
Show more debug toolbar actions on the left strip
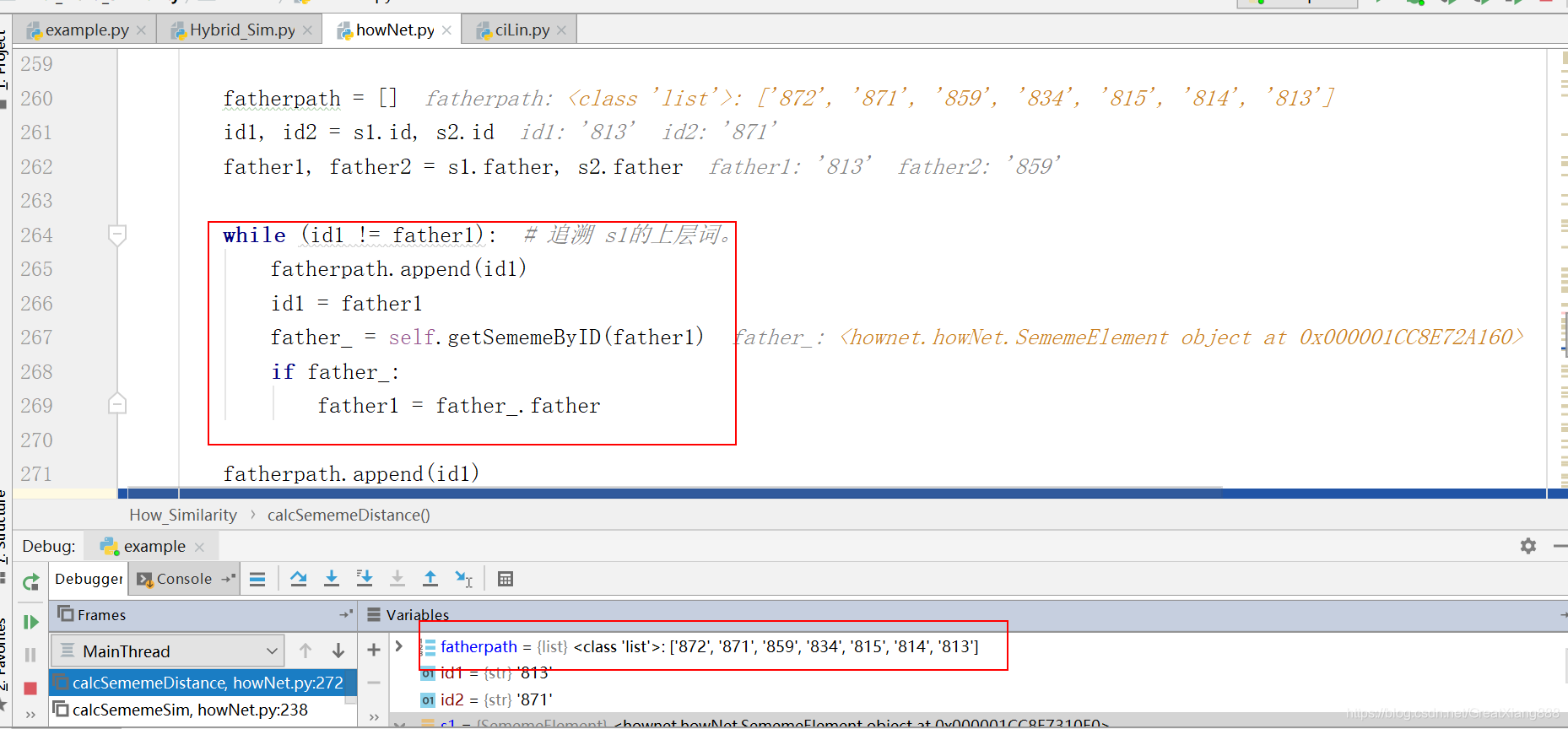[31, 715]
